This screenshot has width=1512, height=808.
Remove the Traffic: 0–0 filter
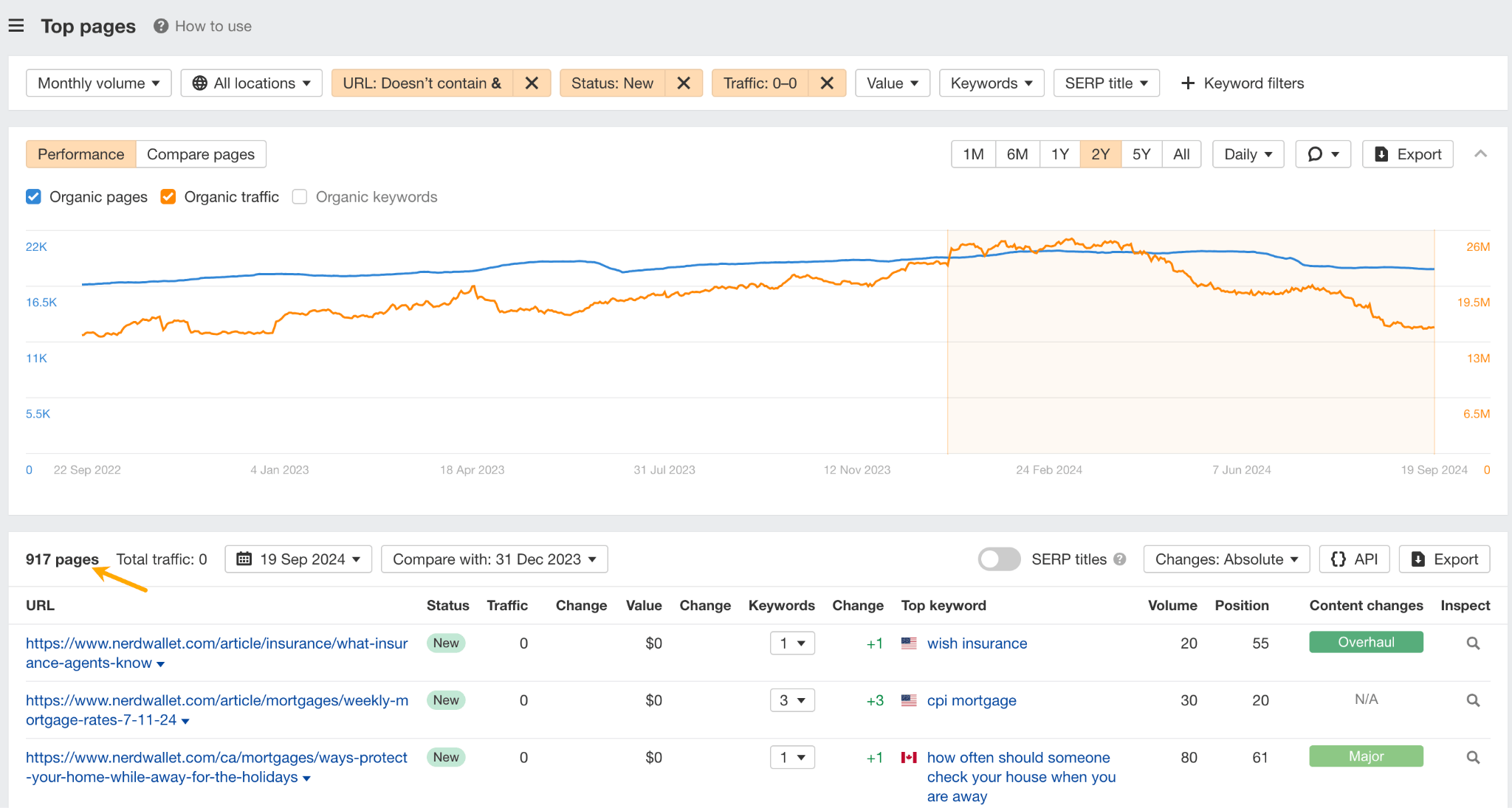827,83
